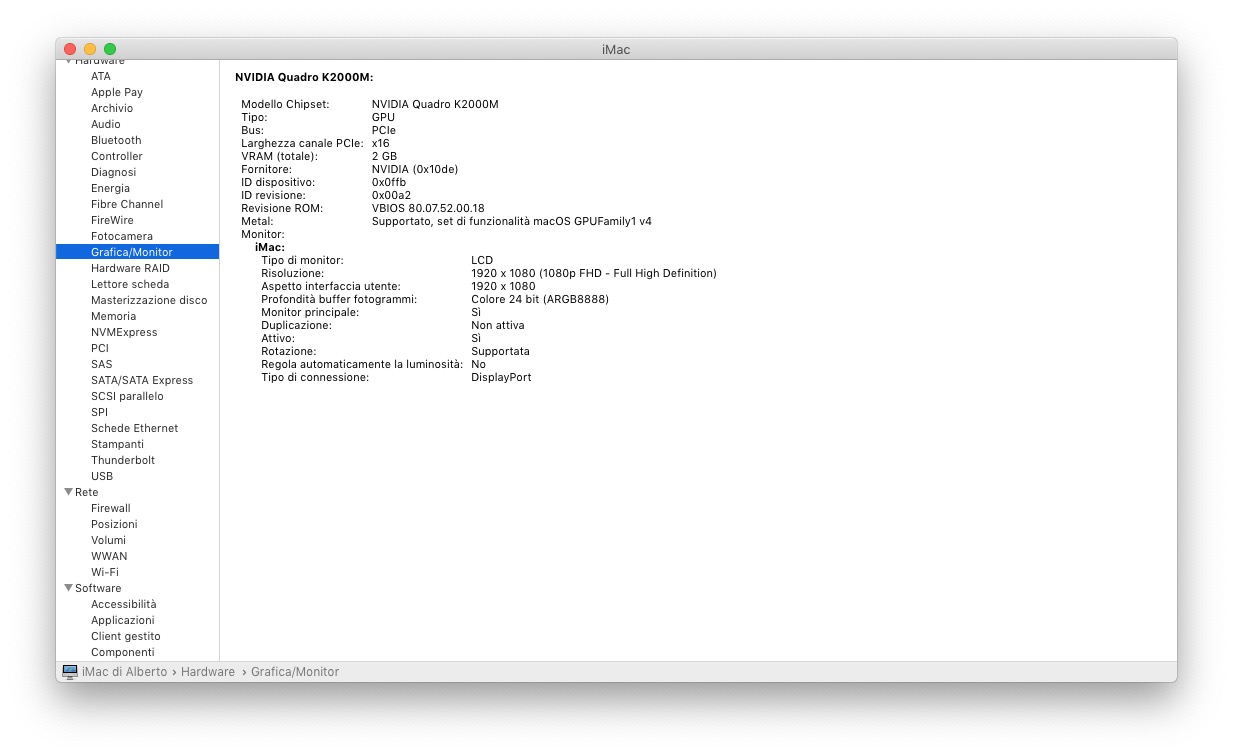Select USB in the sidebar
The image size is (1233, 756).
(102, 476)
